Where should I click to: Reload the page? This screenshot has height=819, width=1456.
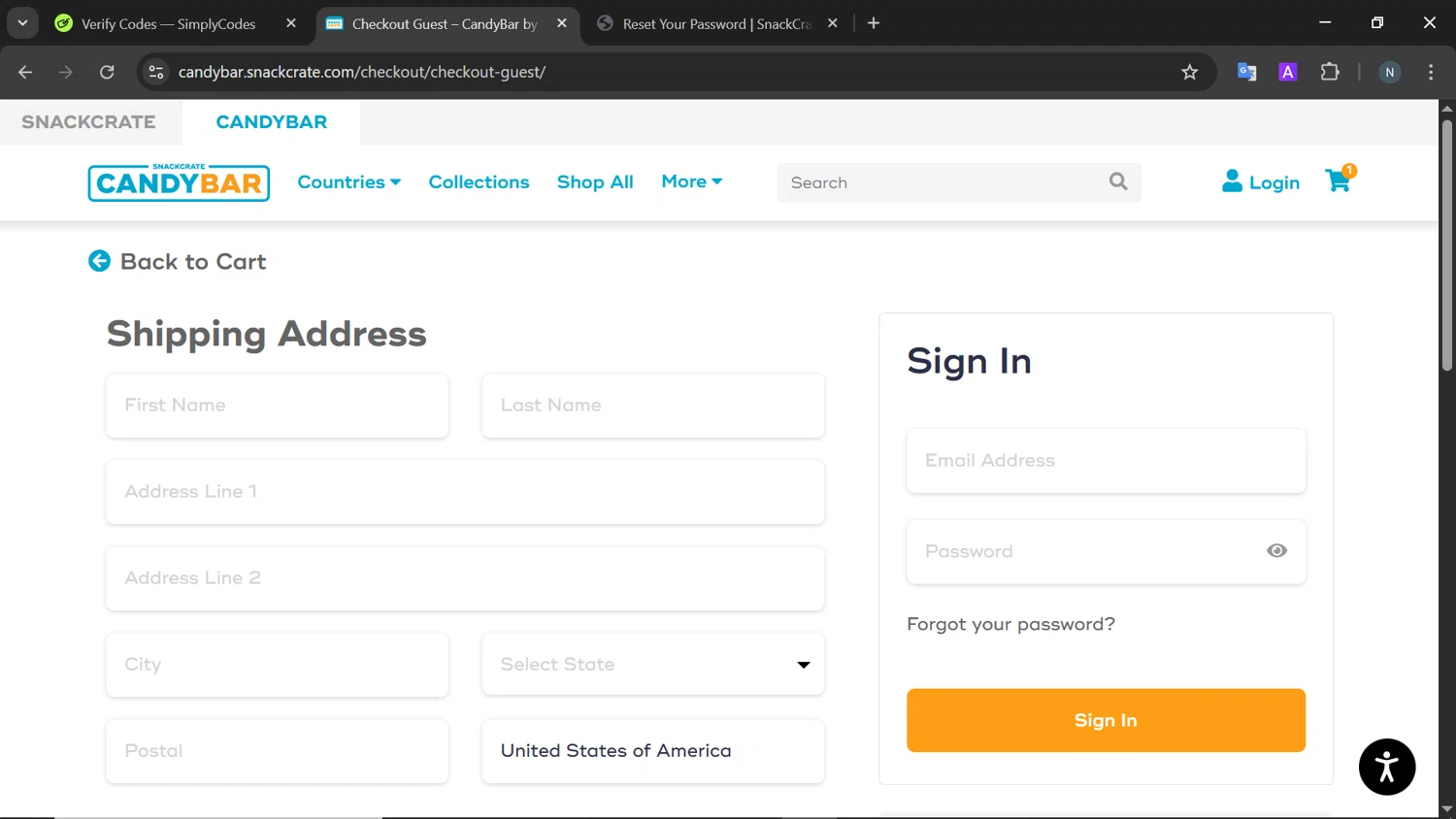coord(107,72)
